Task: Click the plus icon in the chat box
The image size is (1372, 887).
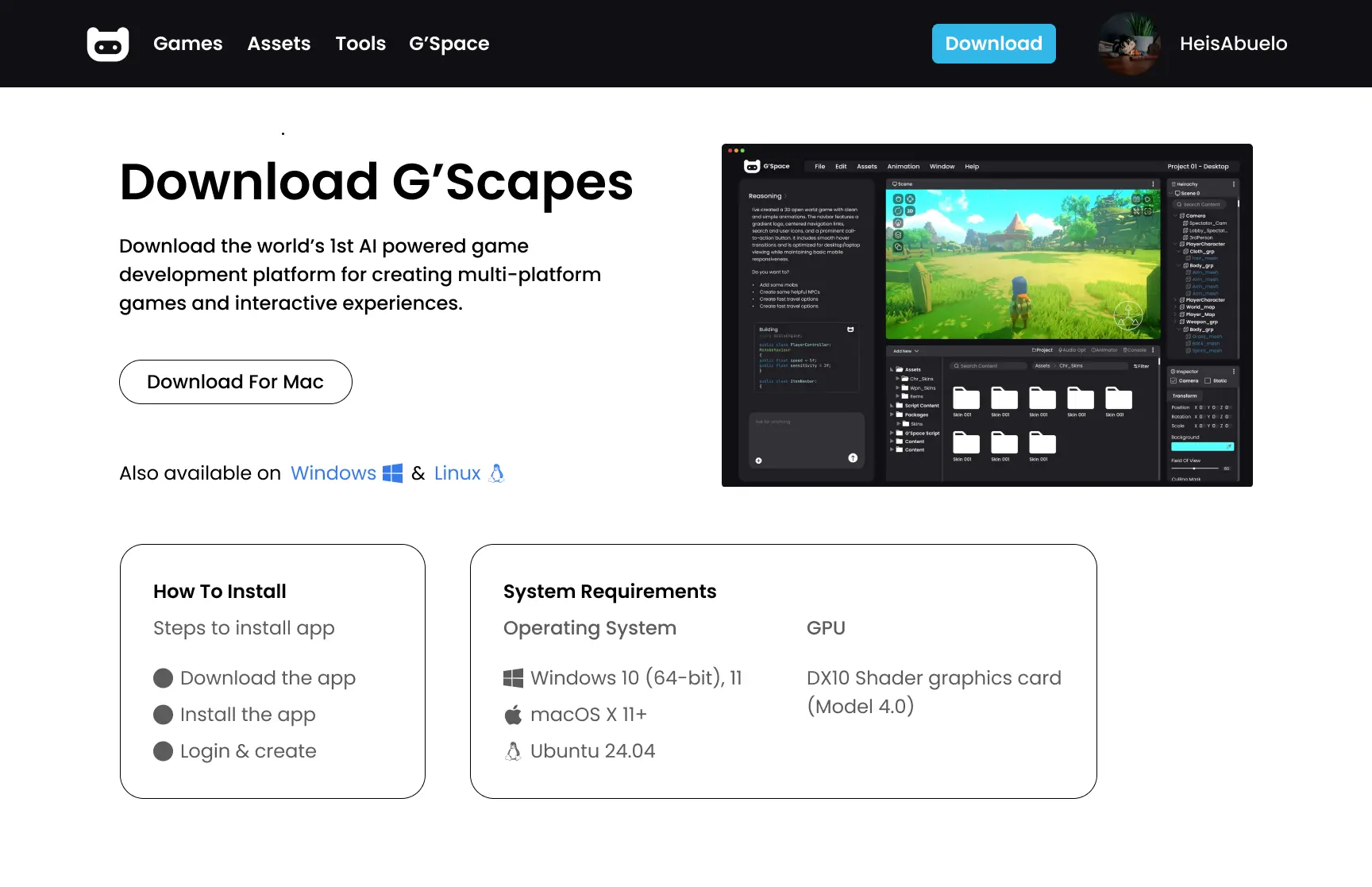Action: click(758, 461)
